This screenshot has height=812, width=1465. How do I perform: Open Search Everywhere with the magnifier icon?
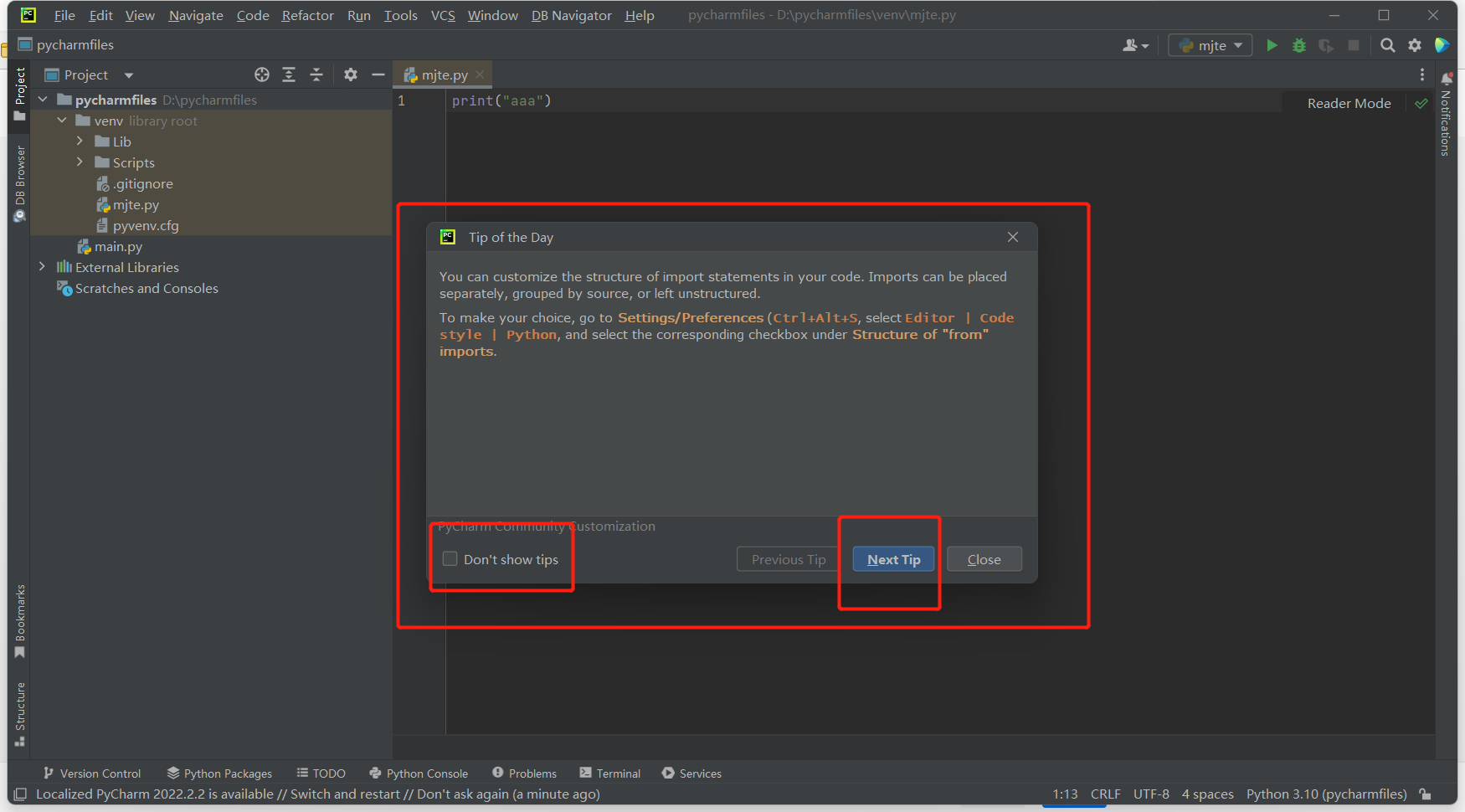point(1387,45)
